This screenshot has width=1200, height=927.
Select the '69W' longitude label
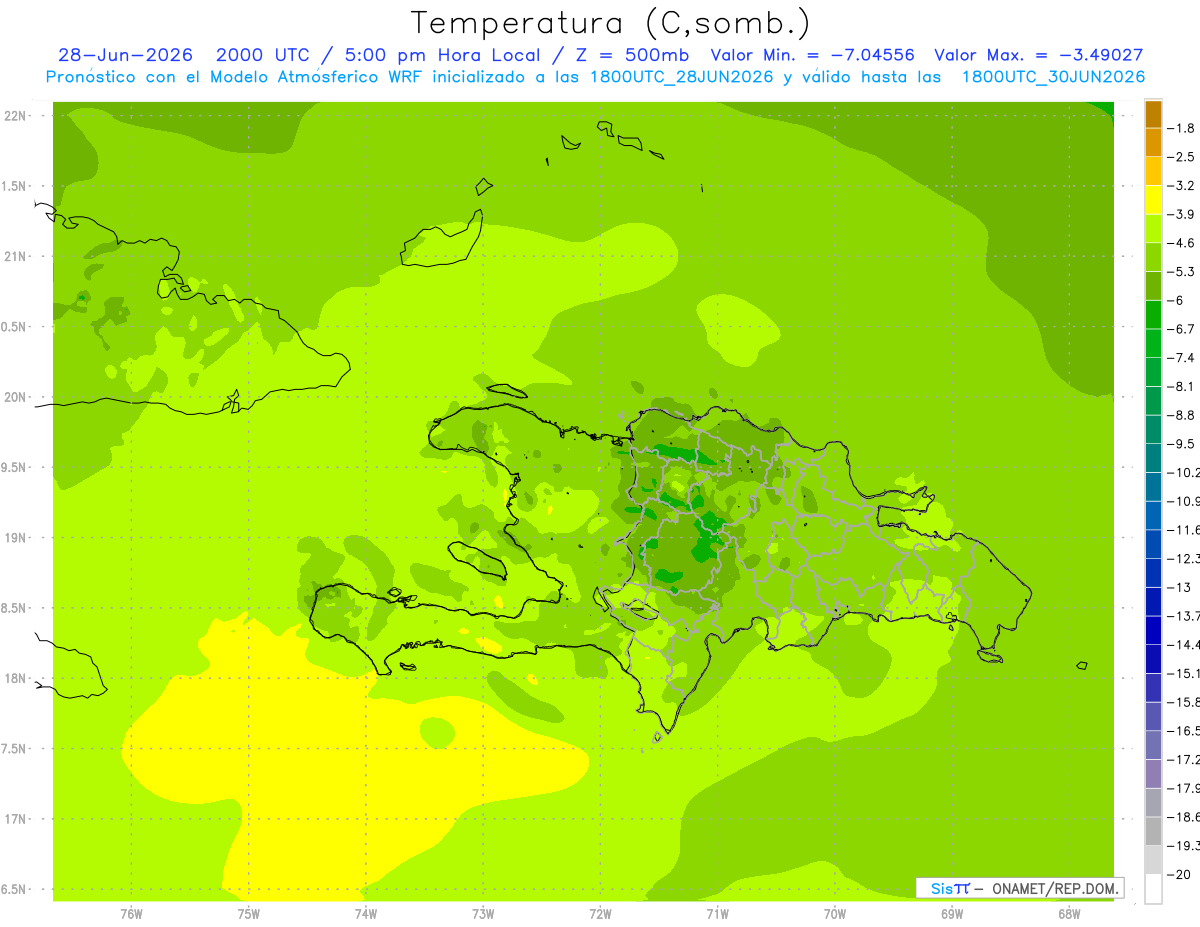(952, 914)
